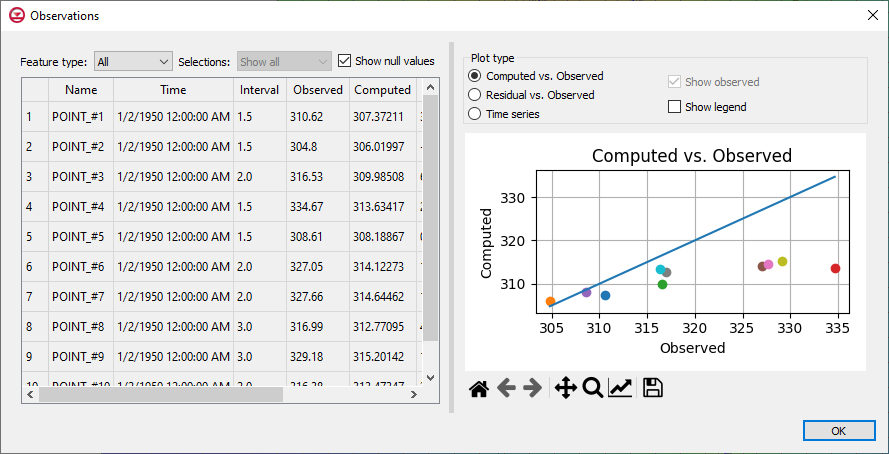Click the table's vertical scrollbar up arrow
This screenshot has width=889, height=454.
pyautogui.click(x=430, y=87)
